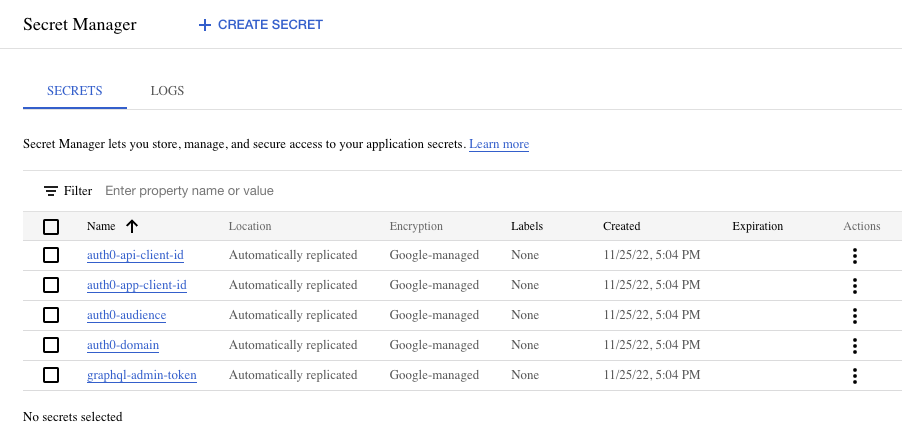Select the auth0-audience row checkbox
This screenshot has height=437, width=902.
pyautogui.click(x=51, y=315)
